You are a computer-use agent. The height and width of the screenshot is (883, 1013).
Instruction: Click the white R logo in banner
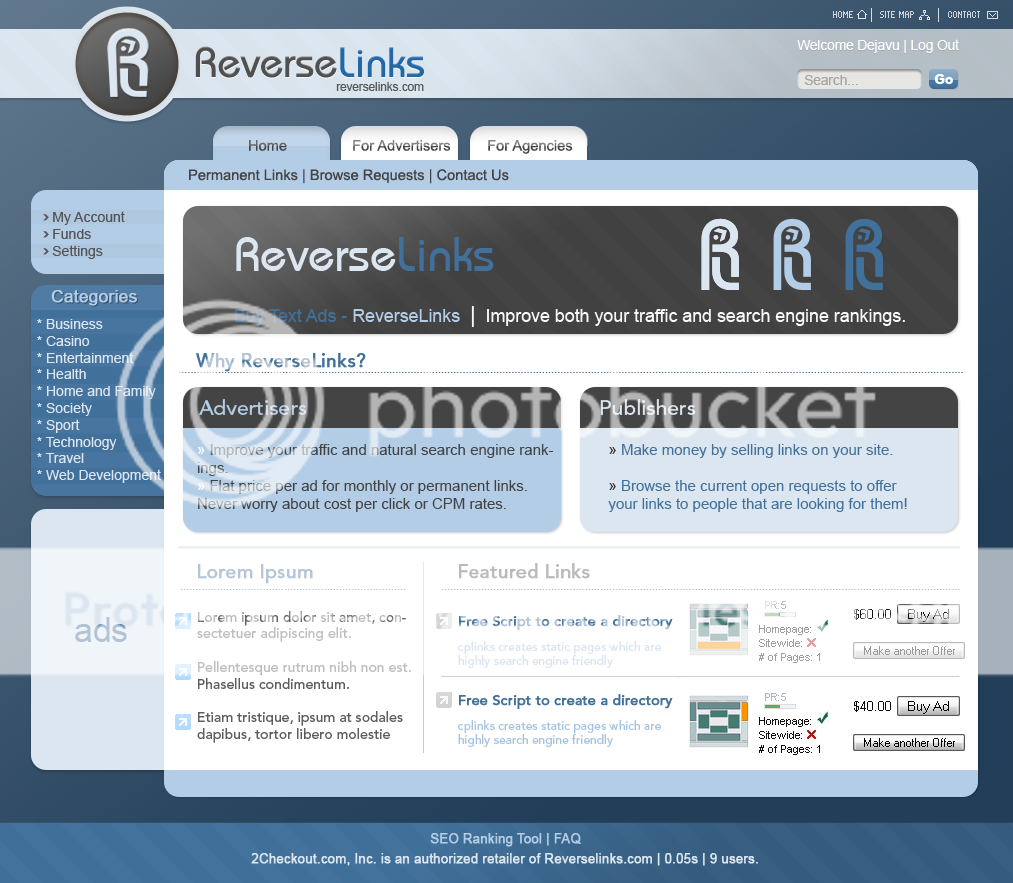(x=720, y=255)
